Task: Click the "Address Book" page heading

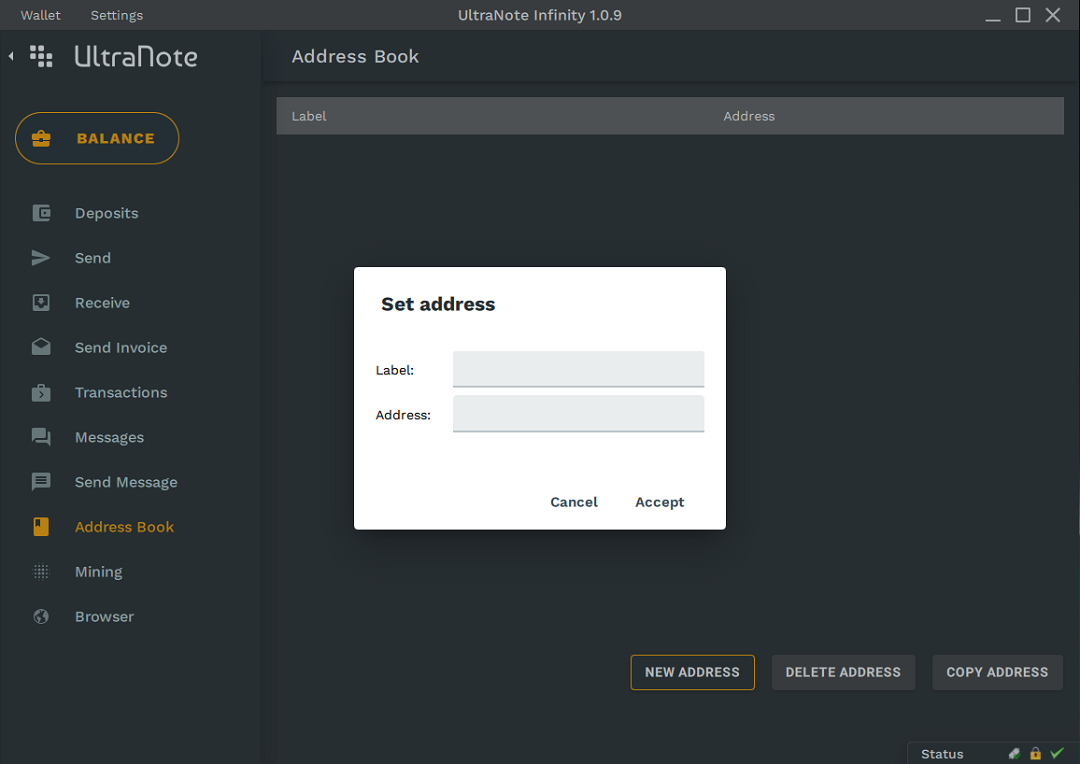Action: point(355,56)
